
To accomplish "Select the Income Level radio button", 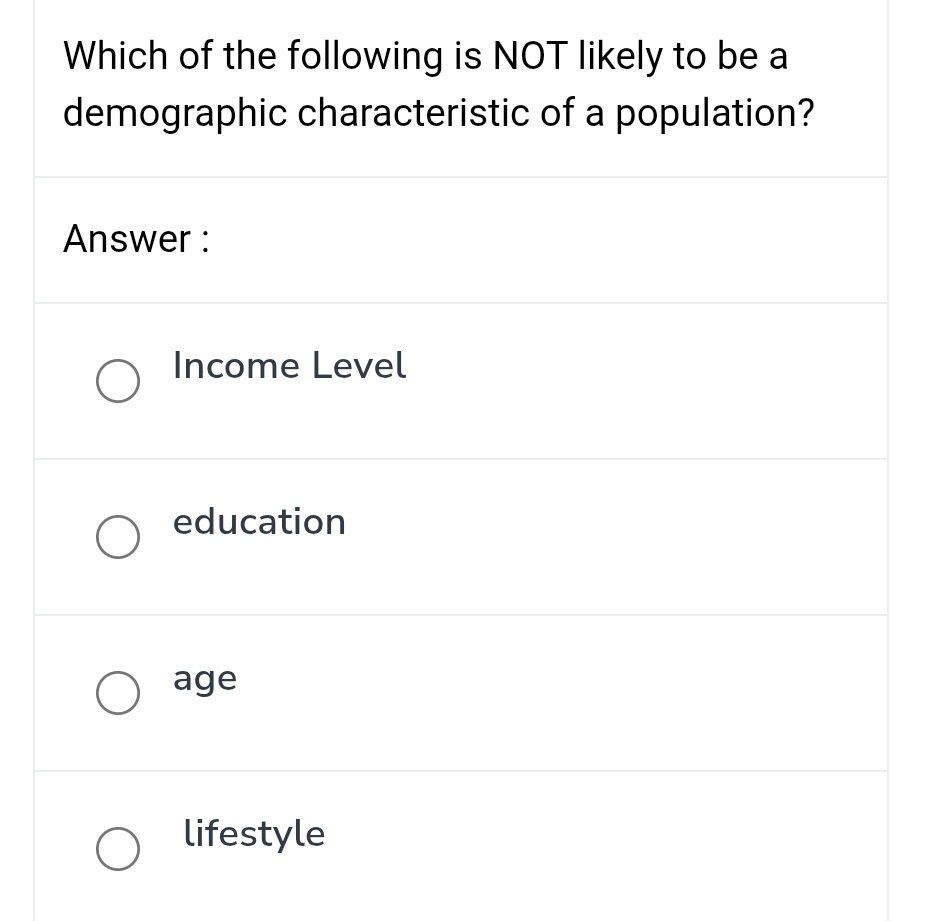I will pos(117,380).
